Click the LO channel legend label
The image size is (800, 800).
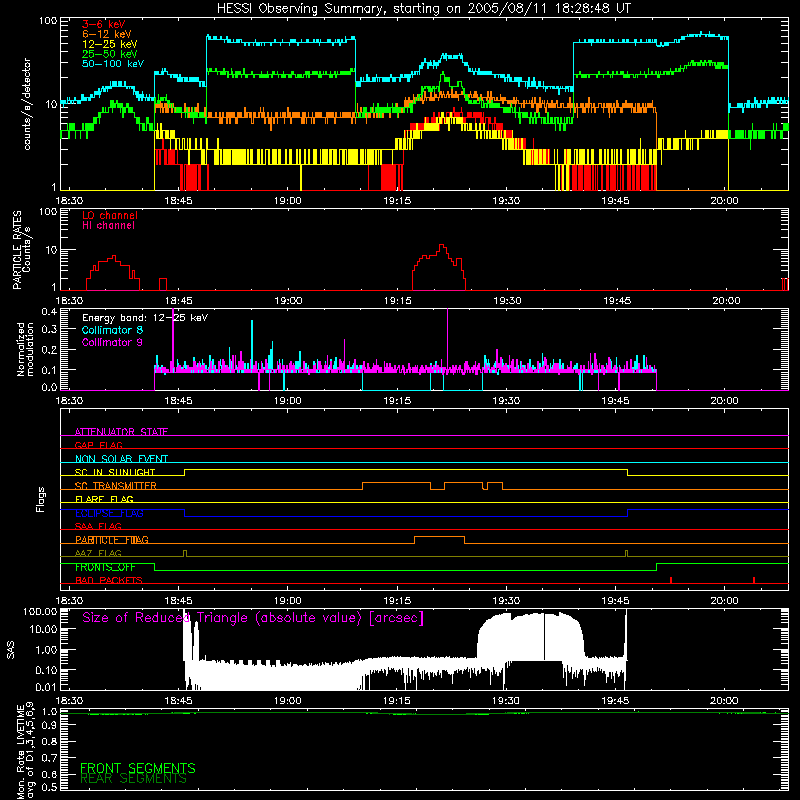pos(110,215)
